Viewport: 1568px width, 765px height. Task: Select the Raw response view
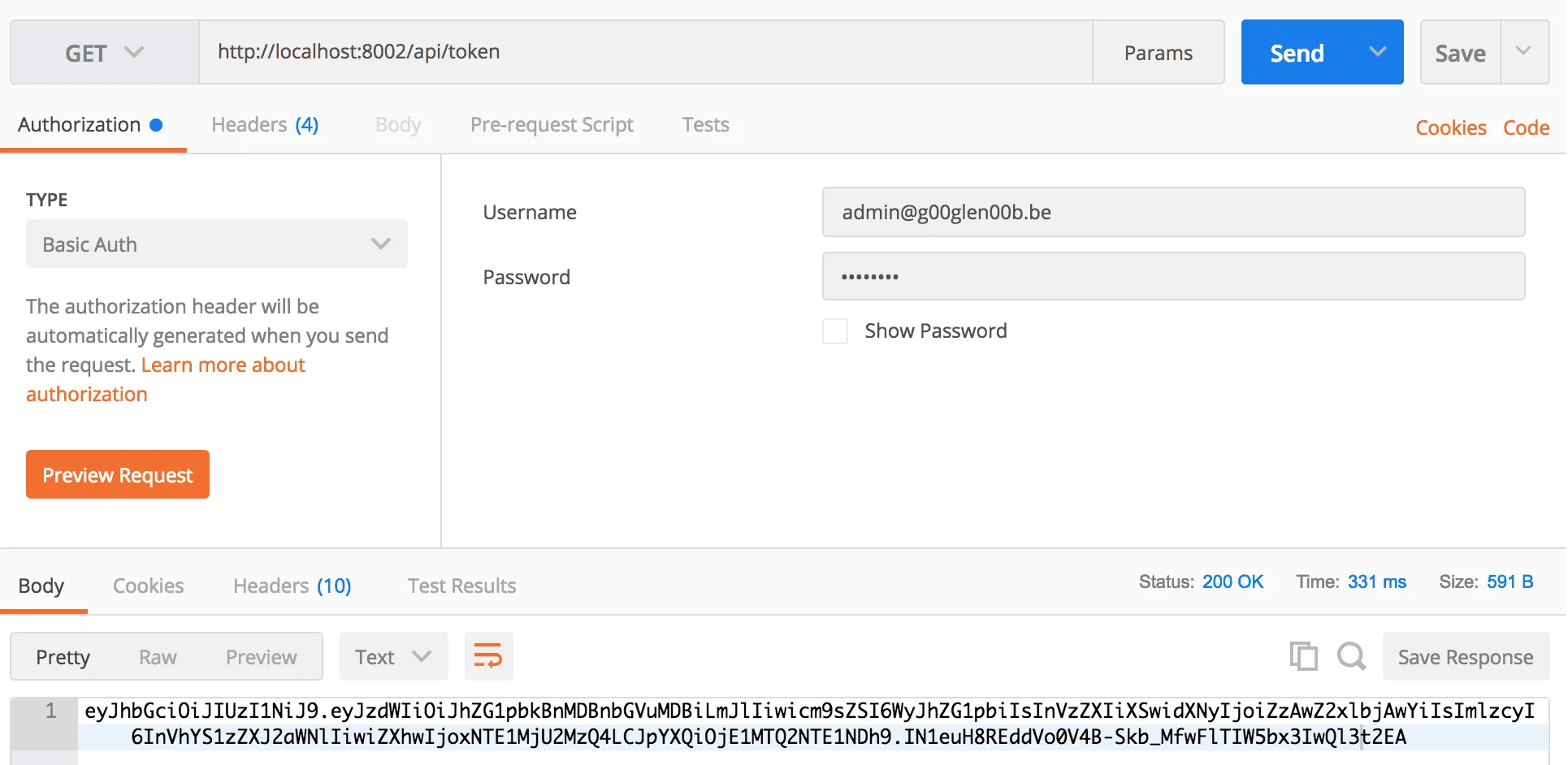(157, 656)
